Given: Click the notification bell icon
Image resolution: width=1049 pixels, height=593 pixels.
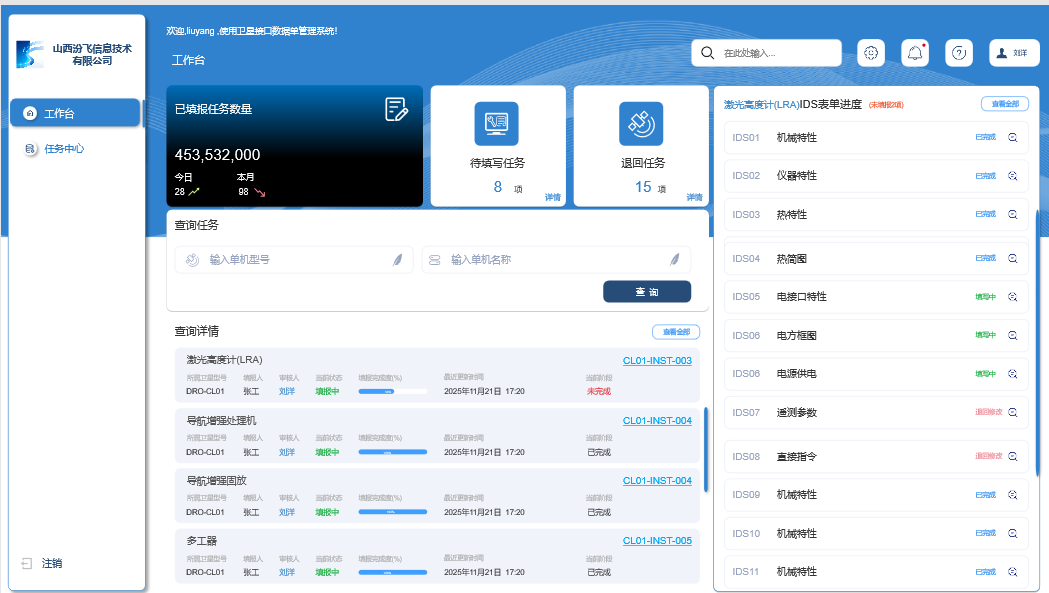Looking at the screenshot, I should [x=915, y=53].
